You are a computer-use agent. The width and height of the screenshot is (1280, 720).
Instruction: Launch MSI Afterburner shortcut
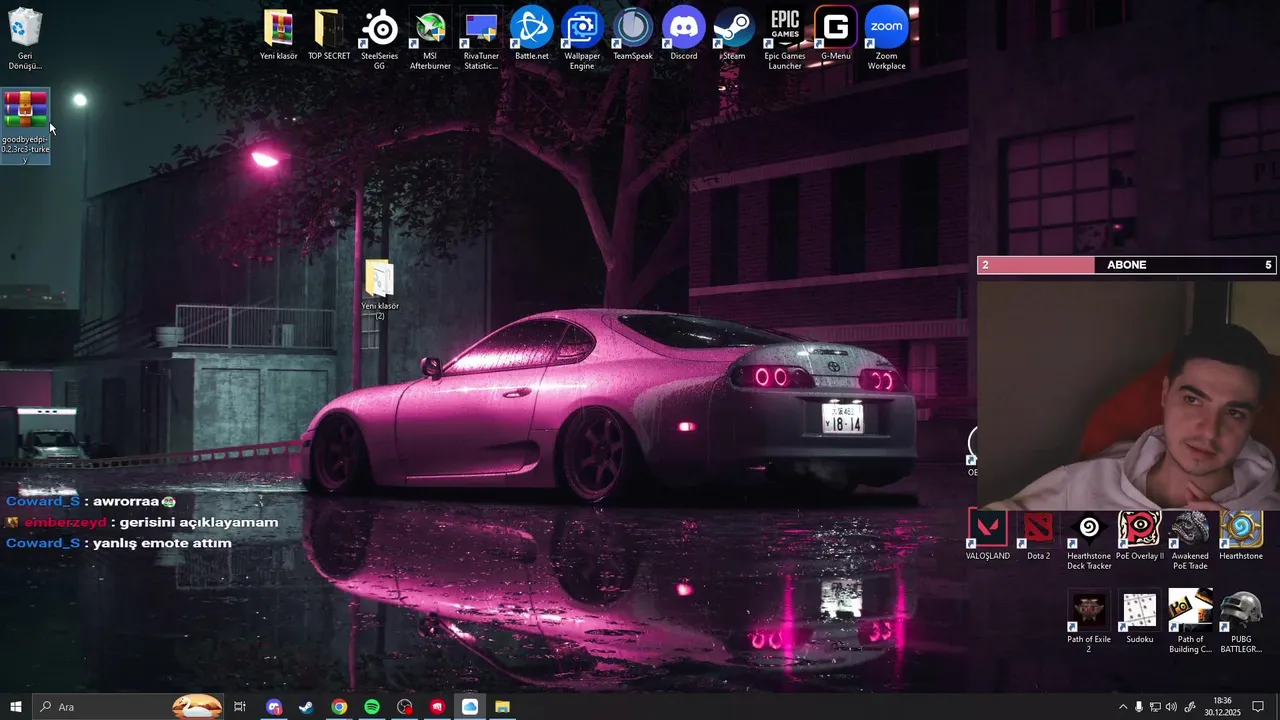(x=430, y=39)
